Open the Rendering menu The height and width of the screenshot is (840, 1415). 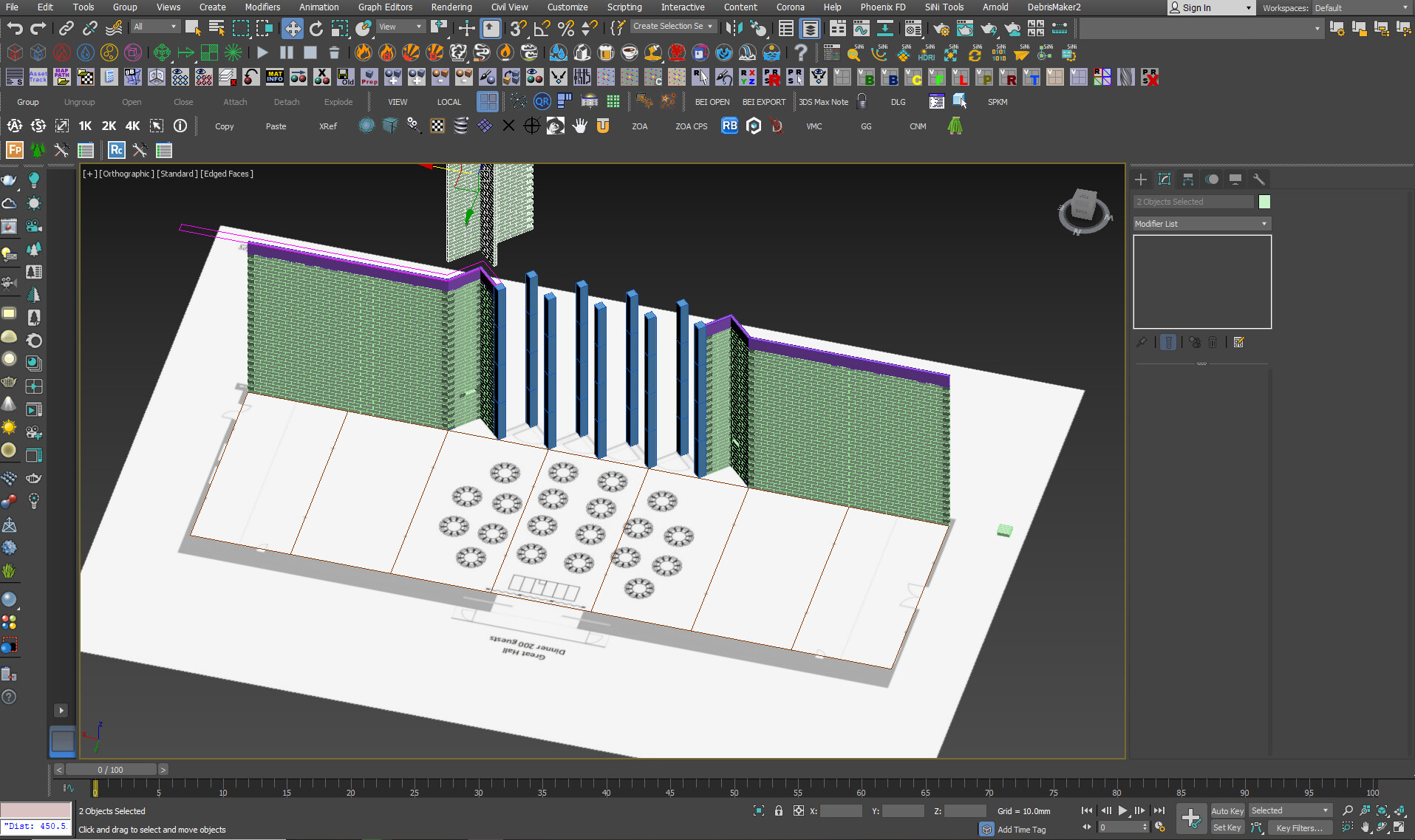click(451, 7)
